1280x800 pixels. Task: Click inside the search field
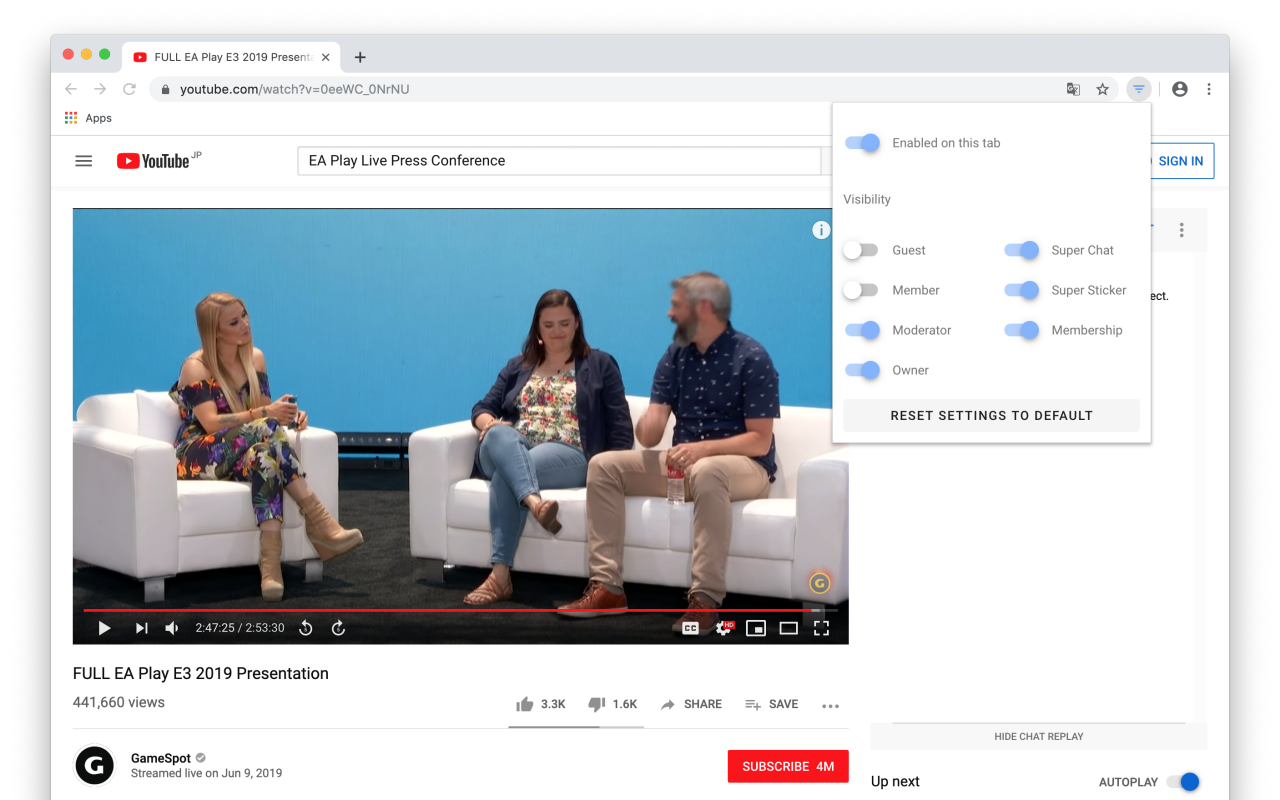point(560,160)
